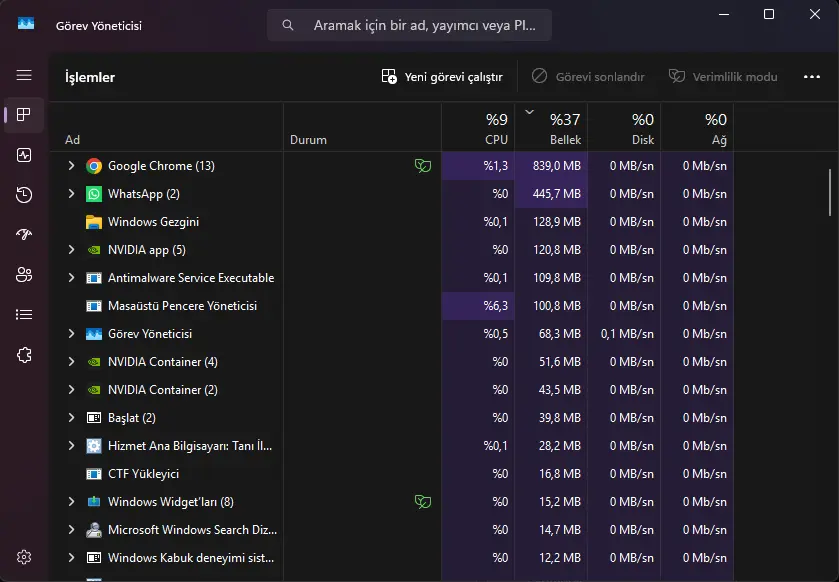This screenshot has height=582, width=839.
Task: Expand the NVIDIA app (5) group
Action: click(x=71, y=250)
